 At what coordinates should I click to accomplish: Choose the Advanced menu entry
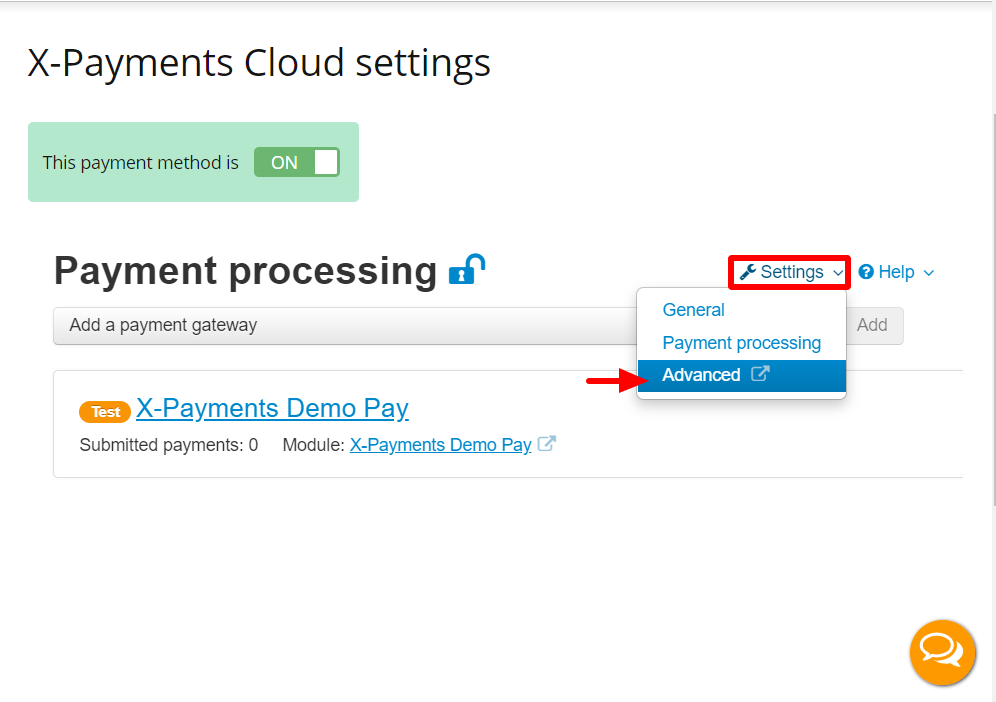(741, 375)
